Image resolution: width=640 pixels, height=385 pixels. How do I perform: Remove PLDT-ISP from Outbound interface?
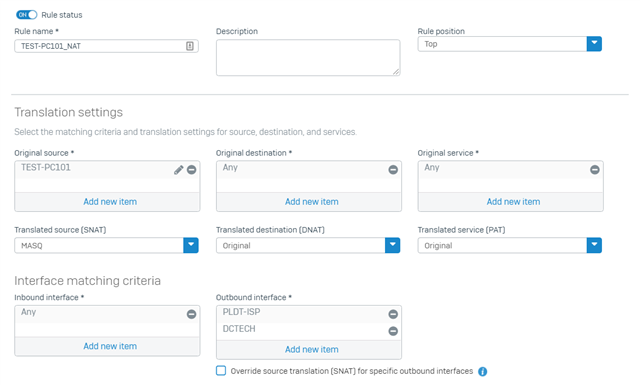393,314
